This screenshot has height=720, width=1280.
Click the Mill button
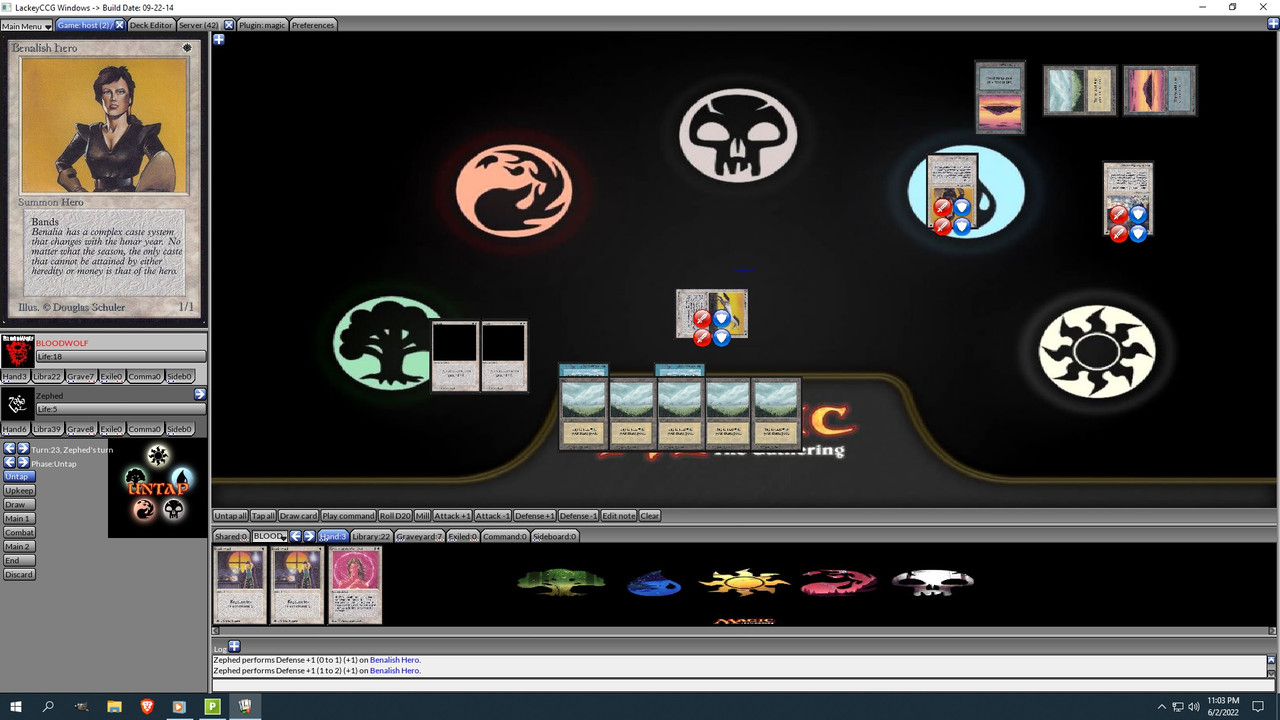[422, 516]
